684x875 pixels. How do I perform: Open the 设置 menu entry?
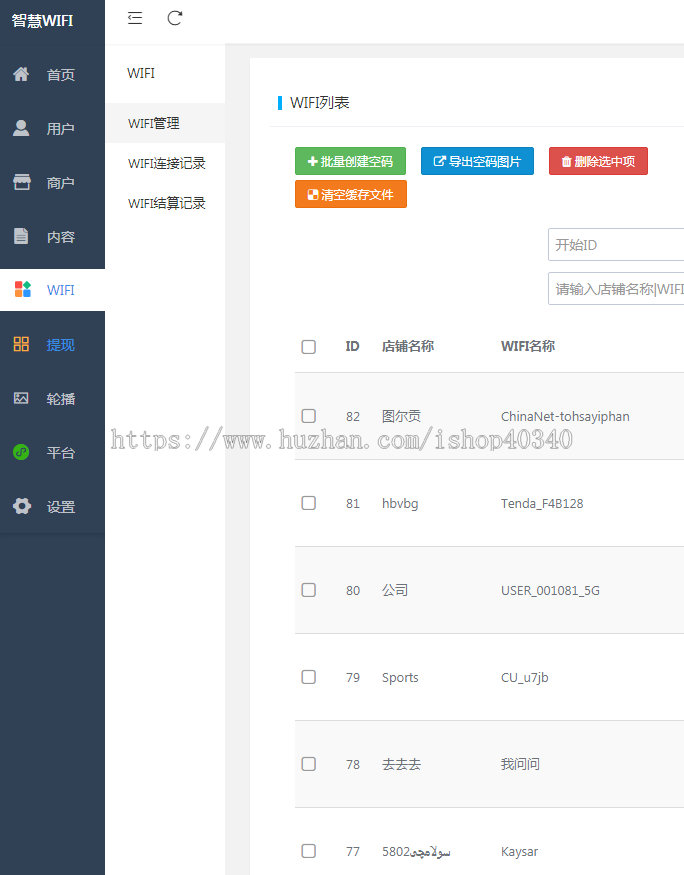click(x=52, y=507)
